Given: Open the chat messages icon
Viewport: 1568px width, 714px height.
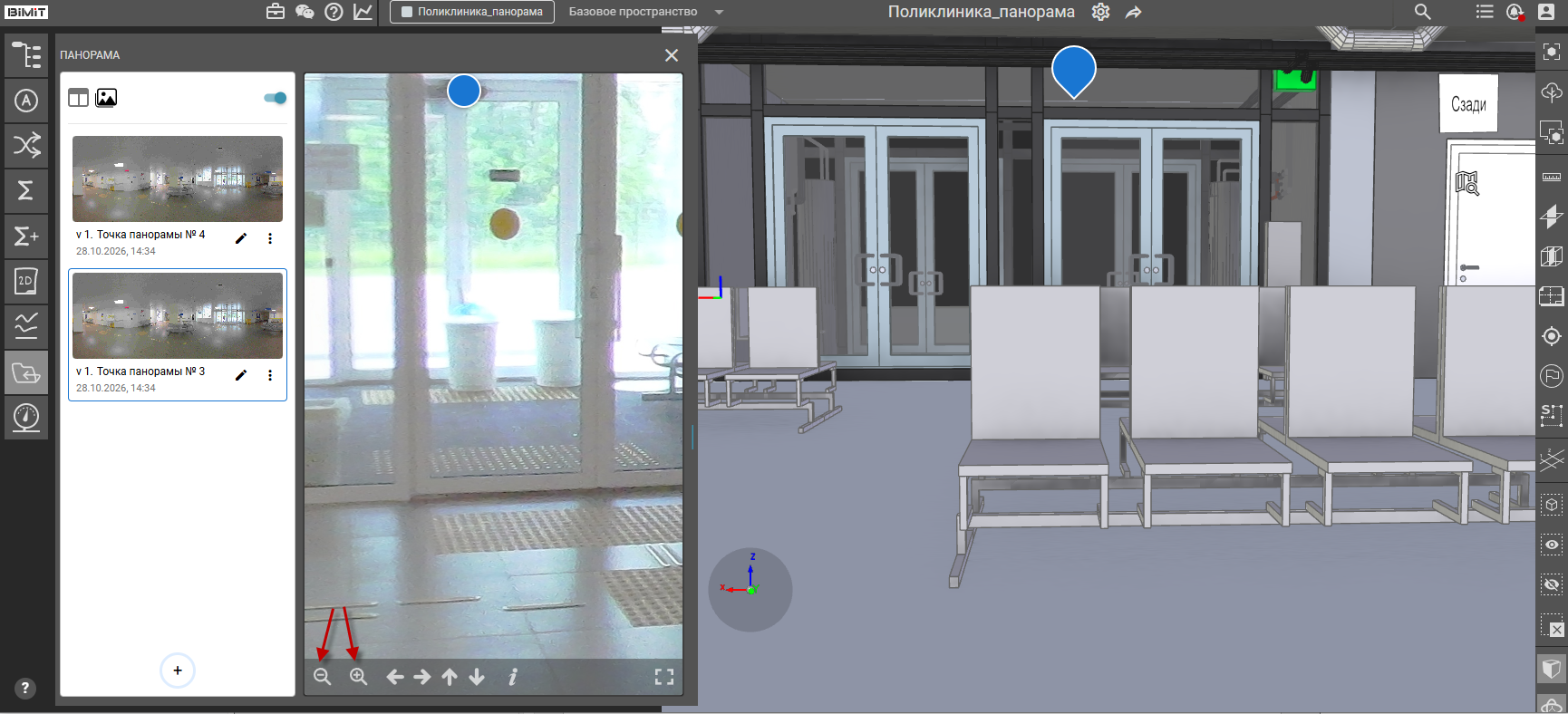Looking at the screenshot, I should tap(305, 12).
